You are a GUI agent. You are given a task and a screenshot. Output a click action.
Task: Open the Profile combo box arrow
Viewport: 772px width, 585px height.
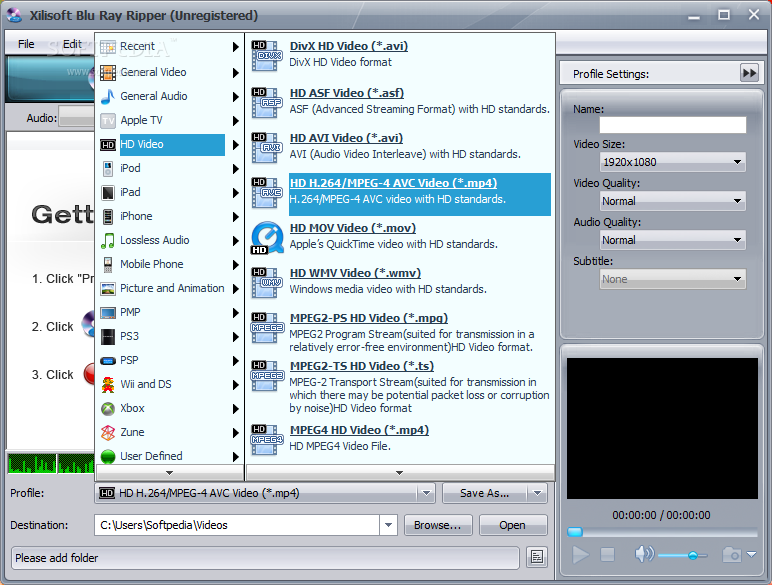pyautogui.click(x=426, y=493)
